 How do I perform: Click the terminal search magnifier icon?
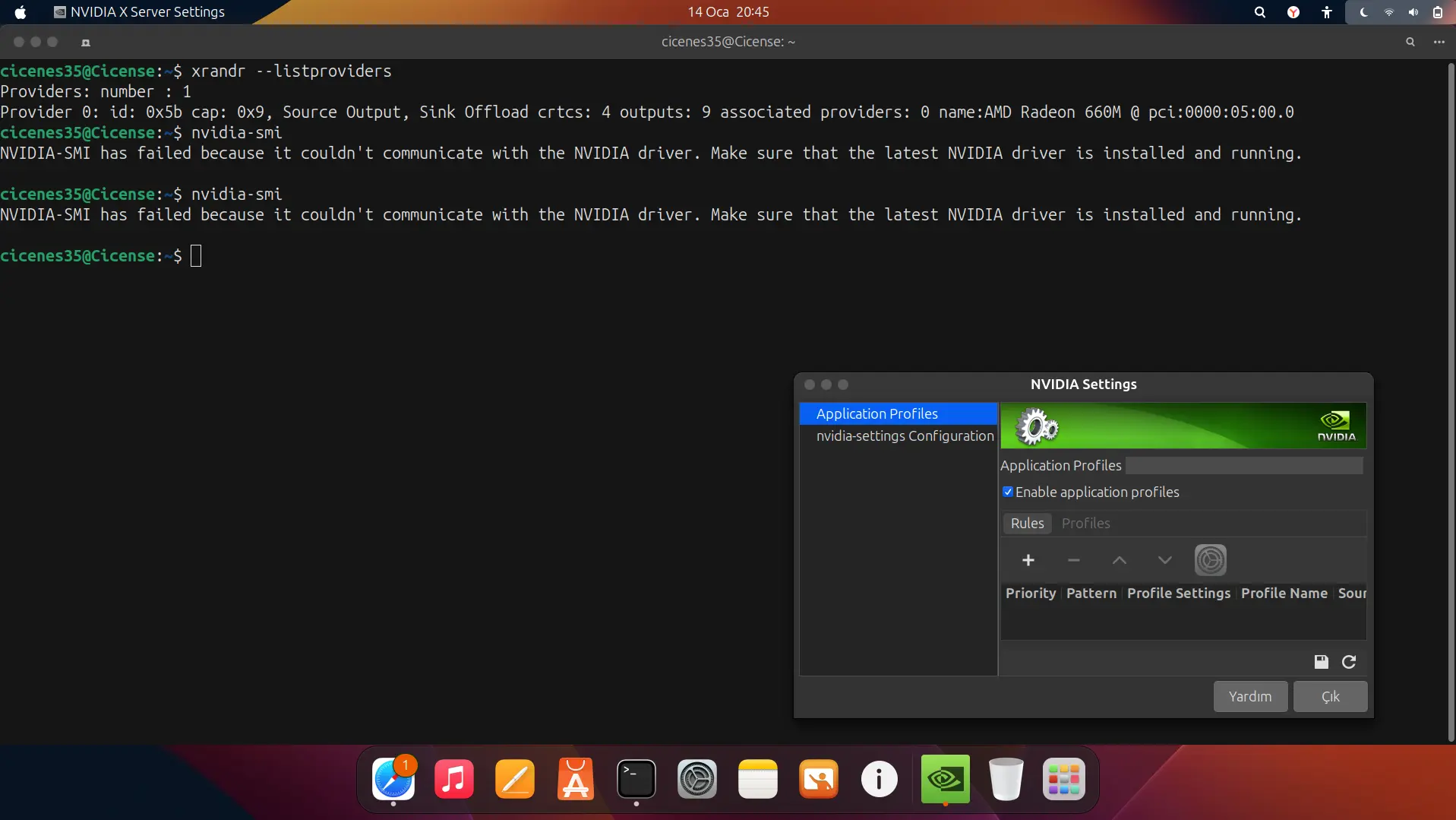point(1410,42)
